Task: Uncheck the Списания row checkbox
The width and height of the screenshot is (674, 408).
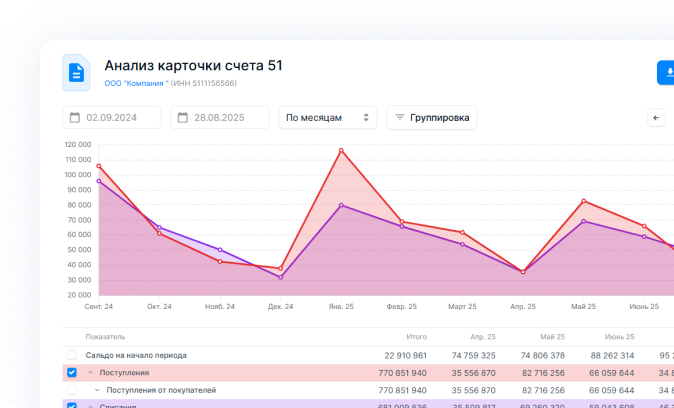Action: (x=71, y=405)
